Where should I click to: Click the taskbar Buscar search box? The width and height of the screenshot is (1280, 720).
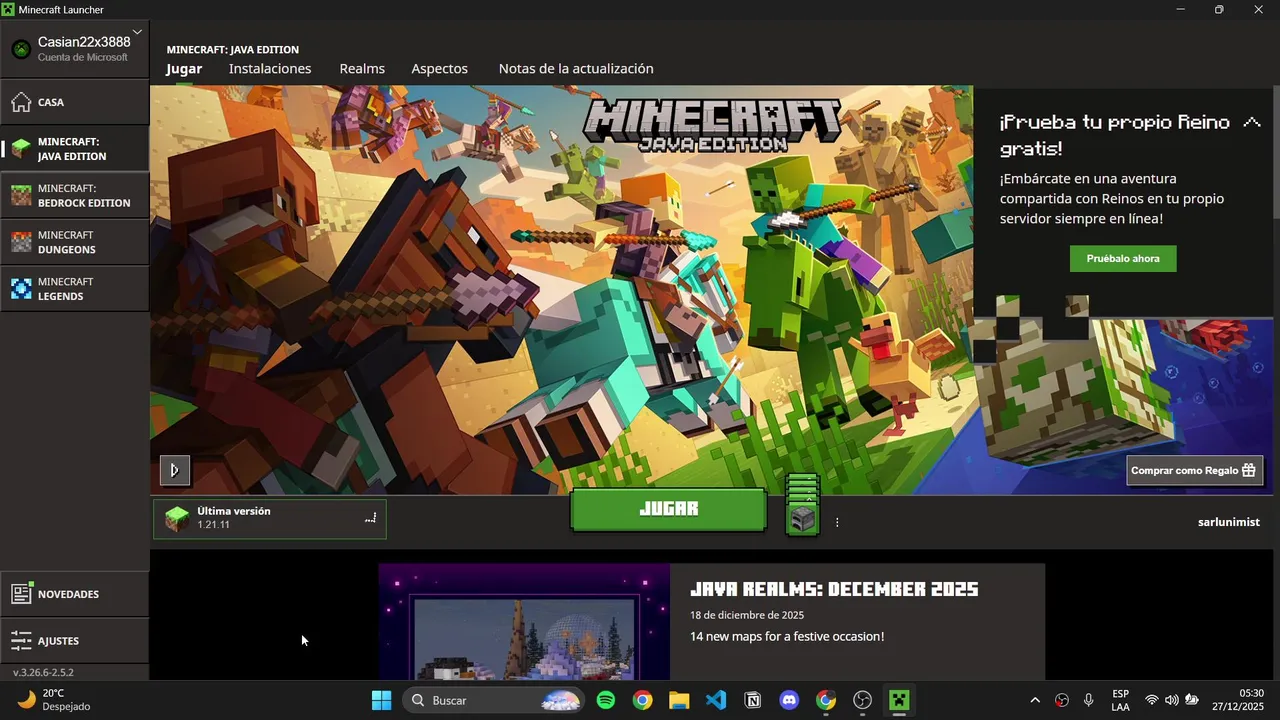click(x=493, y=700)
